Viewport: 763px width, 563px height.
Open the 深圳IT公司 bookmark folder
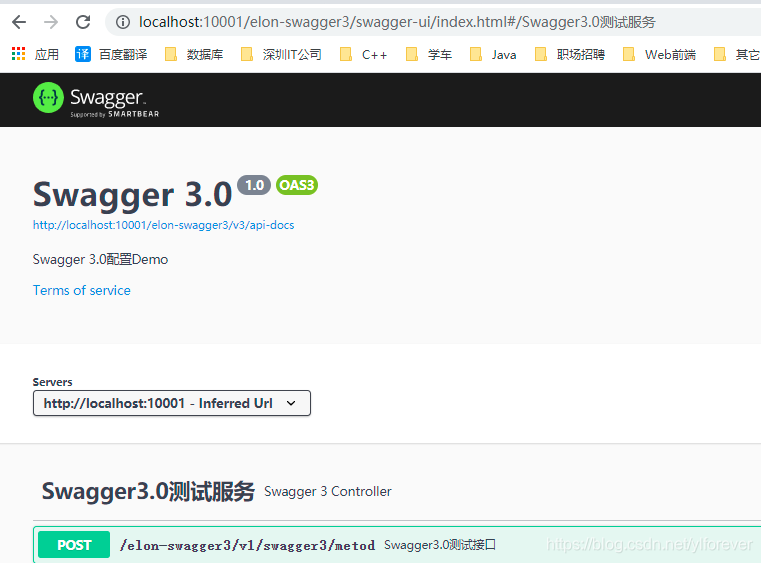(281, 54)
